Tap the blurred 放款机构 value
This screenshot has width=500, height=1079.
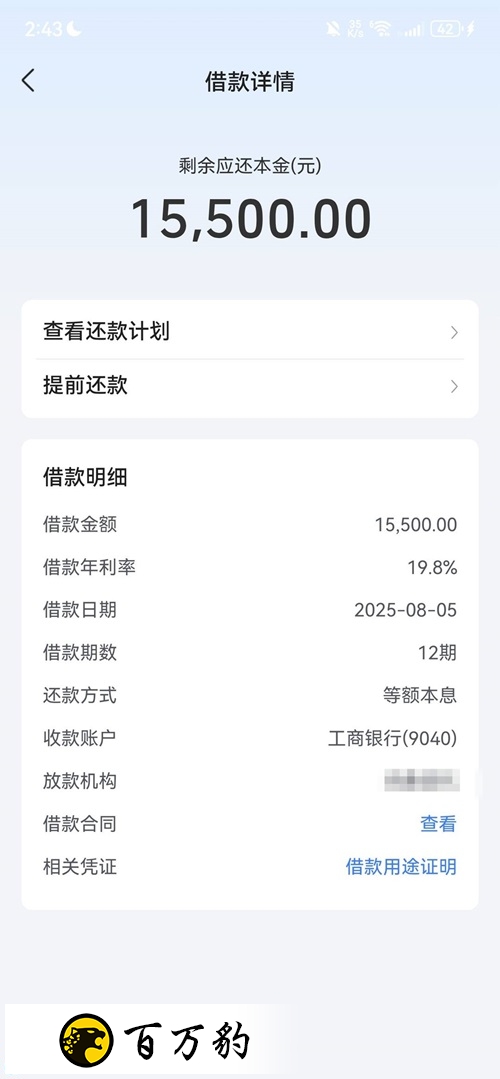coord(422,781)
